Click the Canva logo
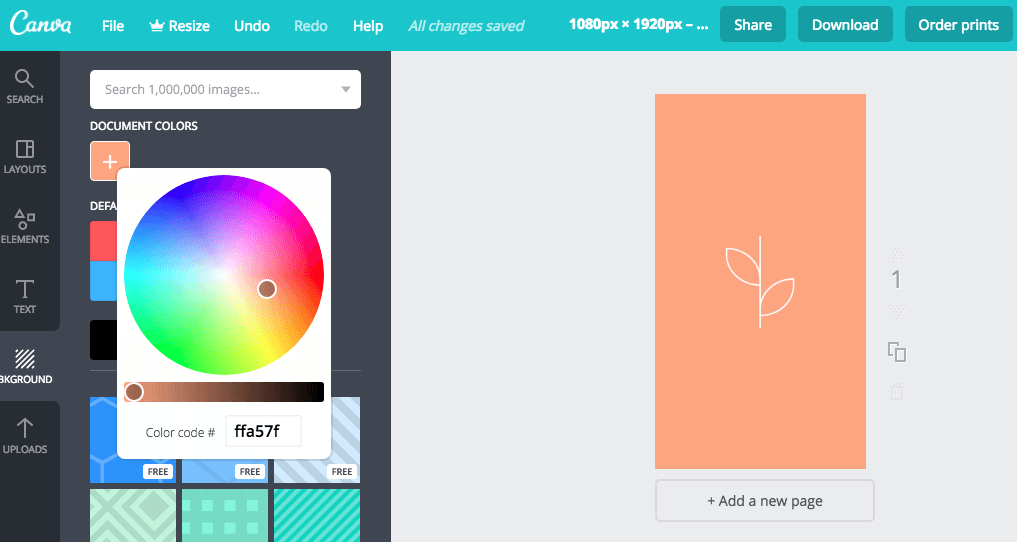The width and height of the screenshot is (1017, 542). tap(40, 25)
